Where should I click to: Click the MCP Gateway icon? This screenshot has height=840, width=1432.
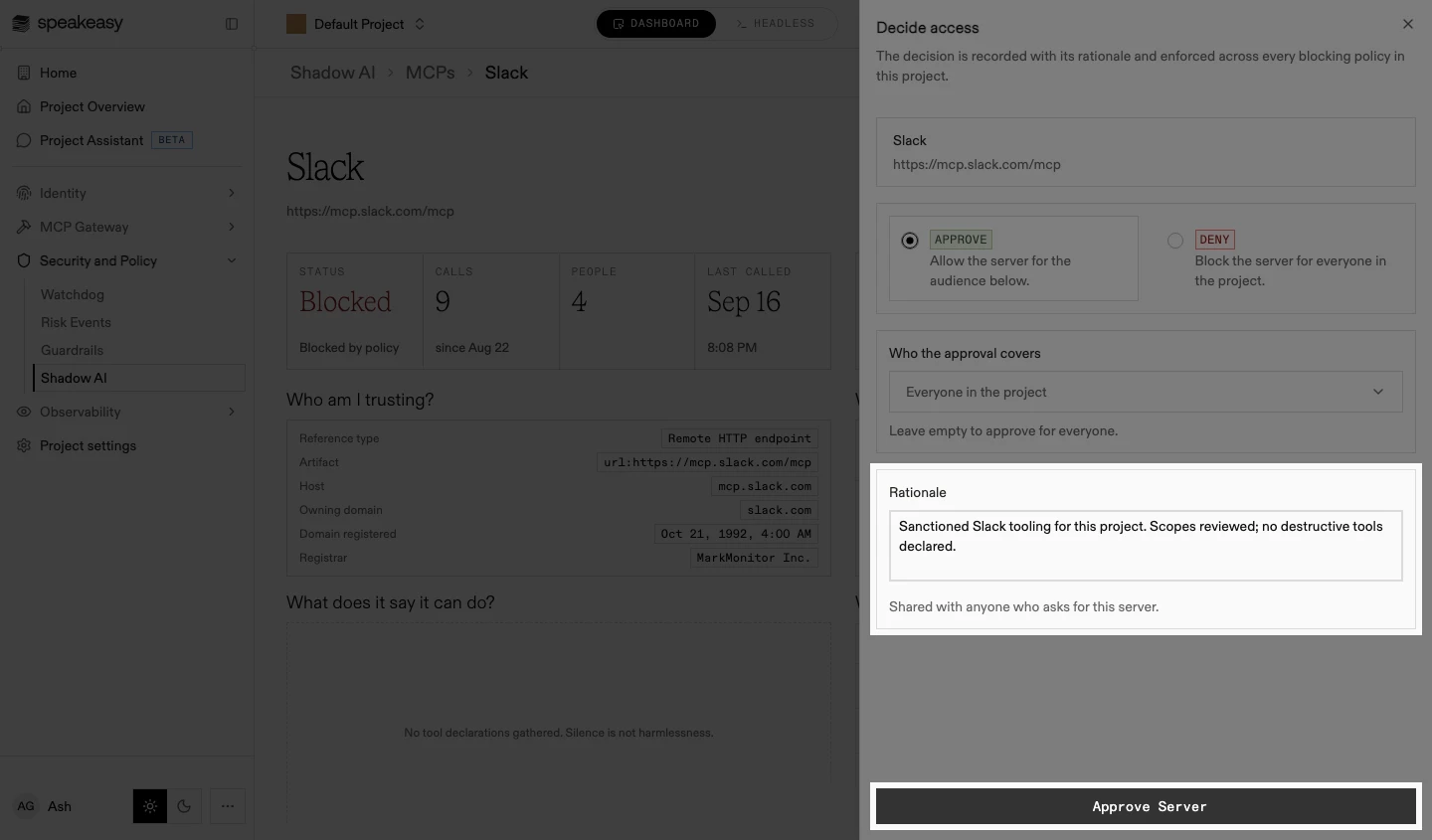click(x=24, y=227)
